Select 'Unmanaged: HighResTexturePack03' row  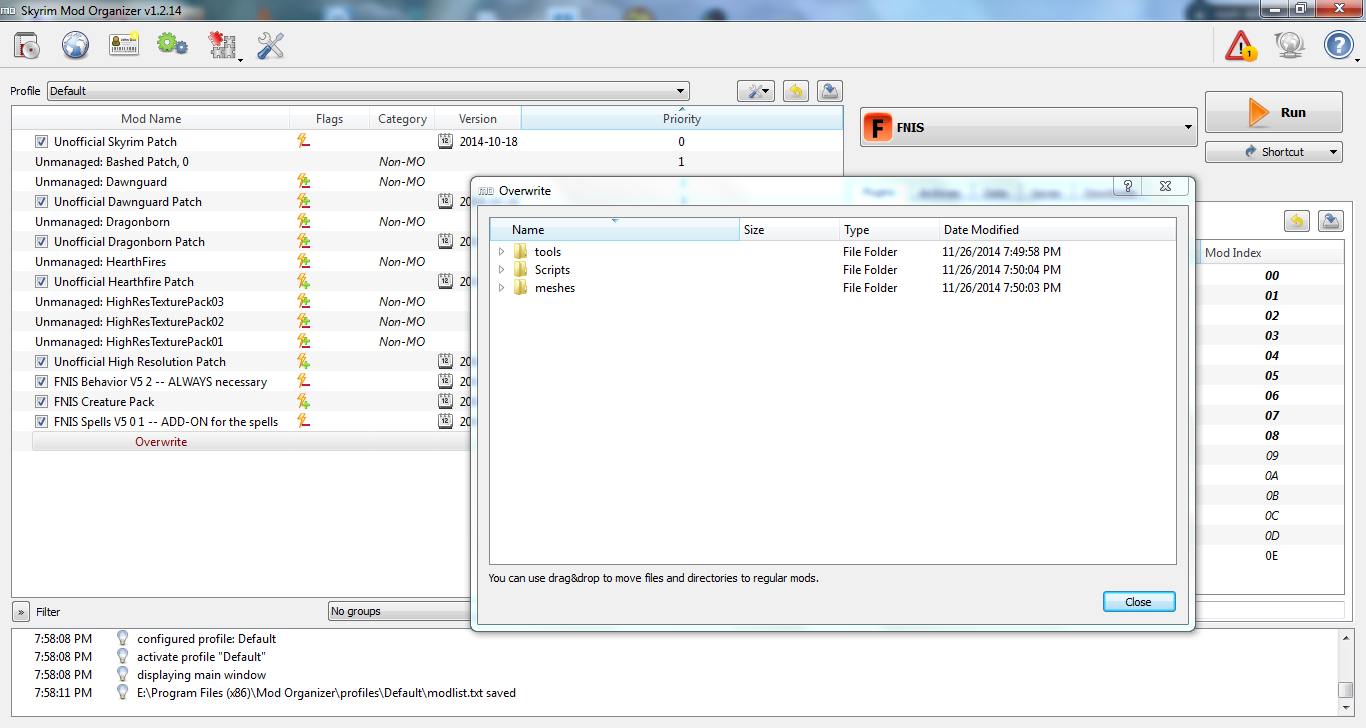(241, 302)
